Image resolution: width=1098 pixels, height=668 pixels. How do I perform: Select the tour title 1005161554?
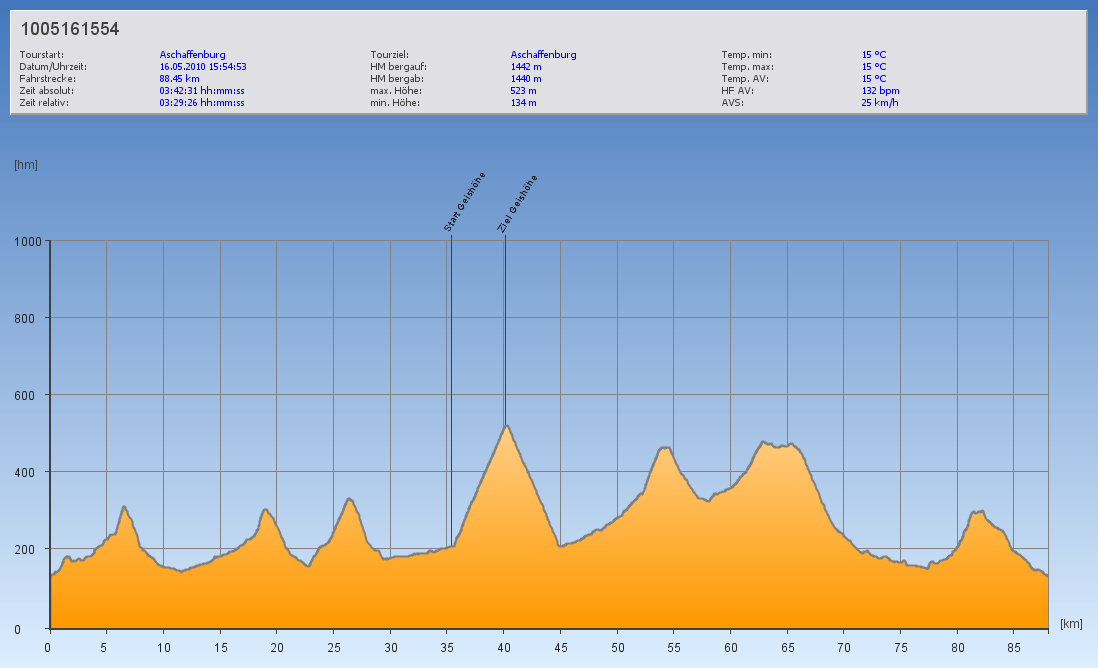[70, 30]
